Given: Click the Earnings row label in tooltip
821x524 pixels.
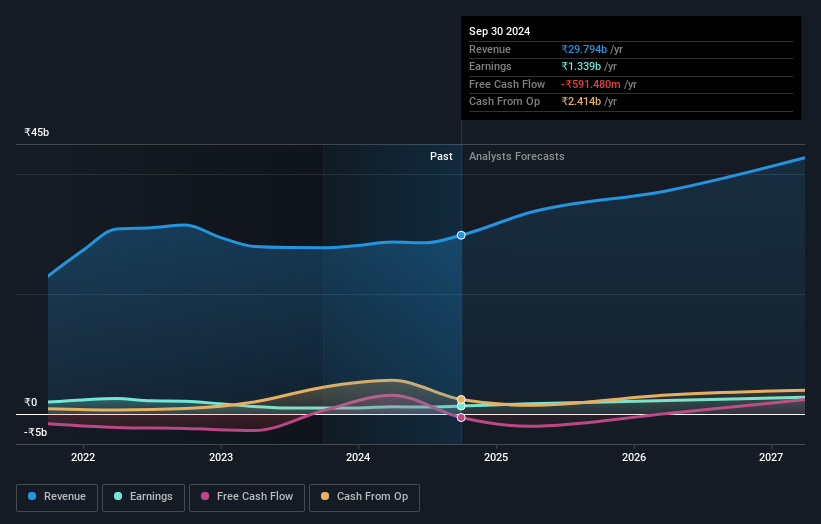Looking at the screenshot, I should pyautogui.click(x=491, y=66).
